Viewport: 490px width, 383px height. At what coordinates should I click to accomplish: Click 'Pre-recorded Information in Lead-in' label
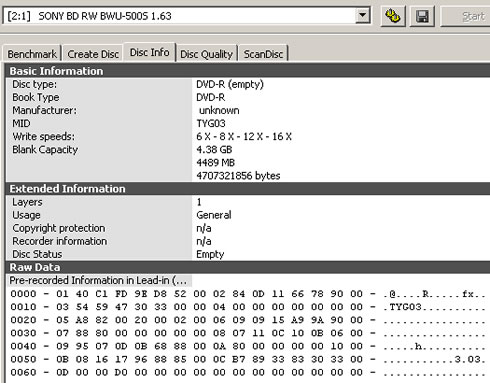[x=98, y=280]
